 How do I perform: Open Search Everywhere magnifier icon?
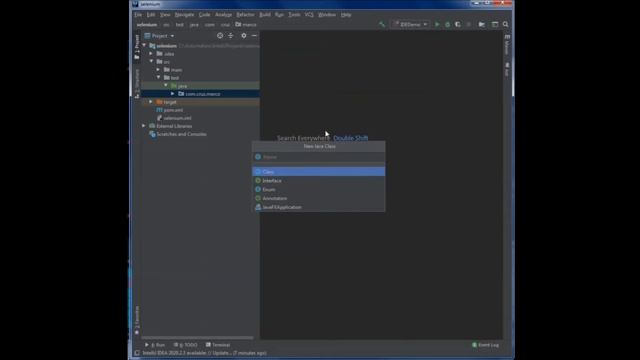[x=506, y=24]
